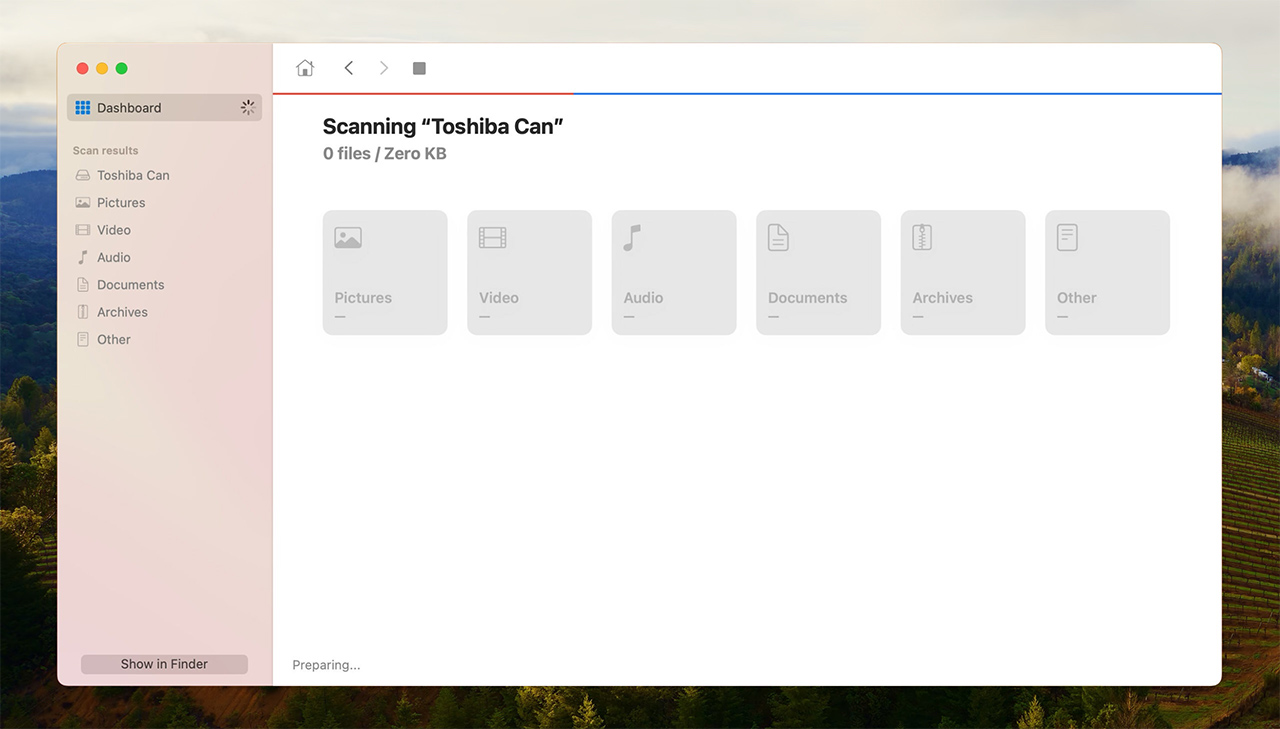The image size is (1280, 729).
Task: Click the Pictures category tile
Action: [385, 272]
